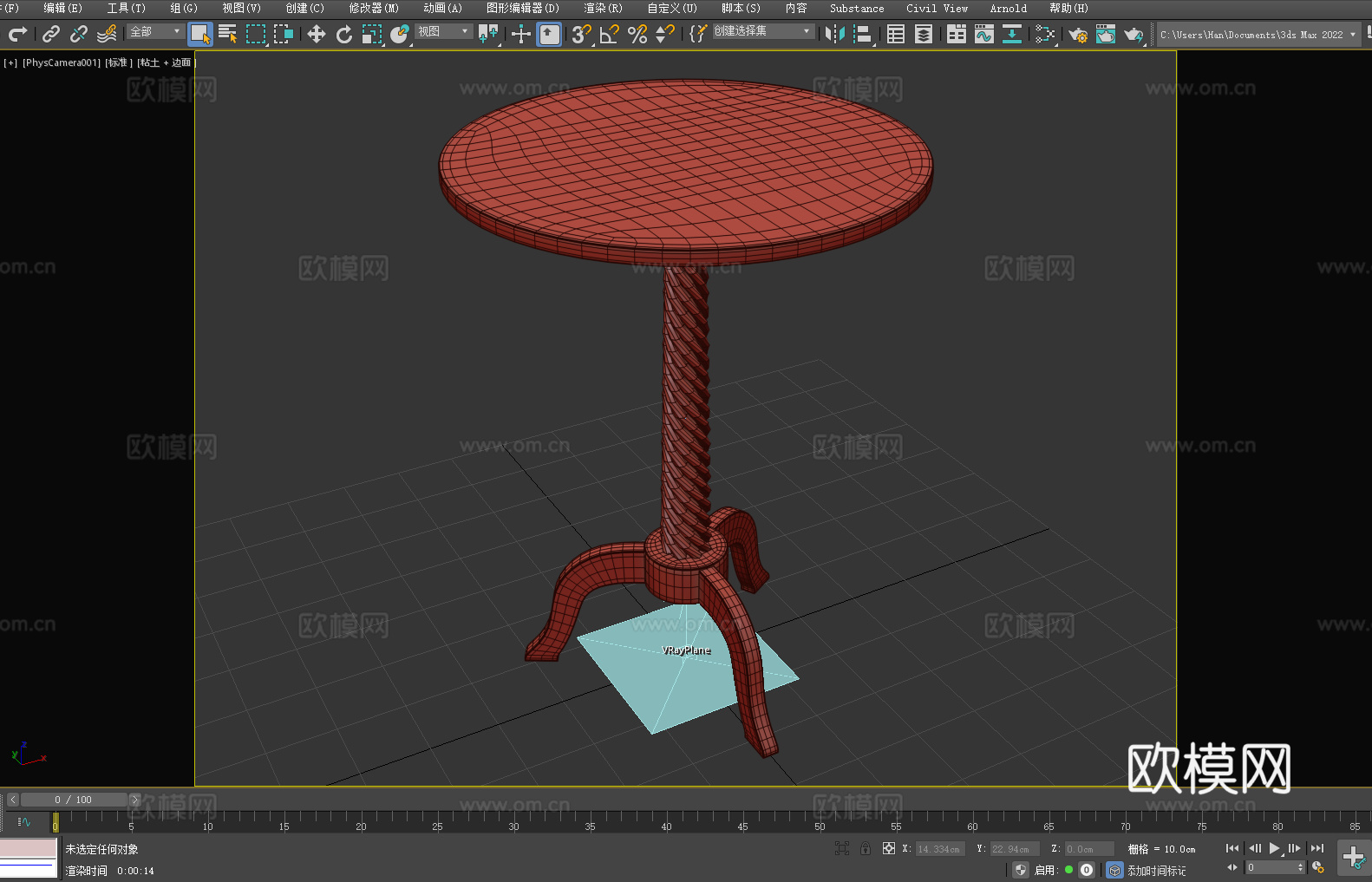This screenshot has width=1372, height=882.
Task: Open the 修改器(M) menu
Action: (x=374, y=8)
